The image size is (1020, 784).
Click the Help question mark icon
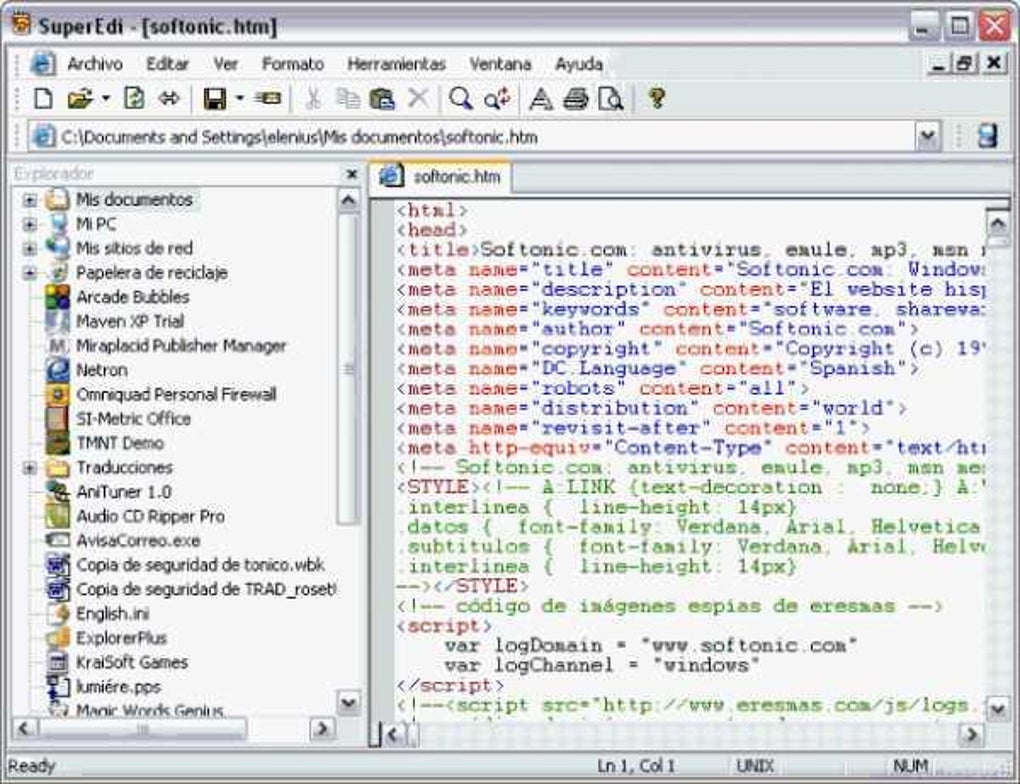pyautogui.click(x=656, y=98)
